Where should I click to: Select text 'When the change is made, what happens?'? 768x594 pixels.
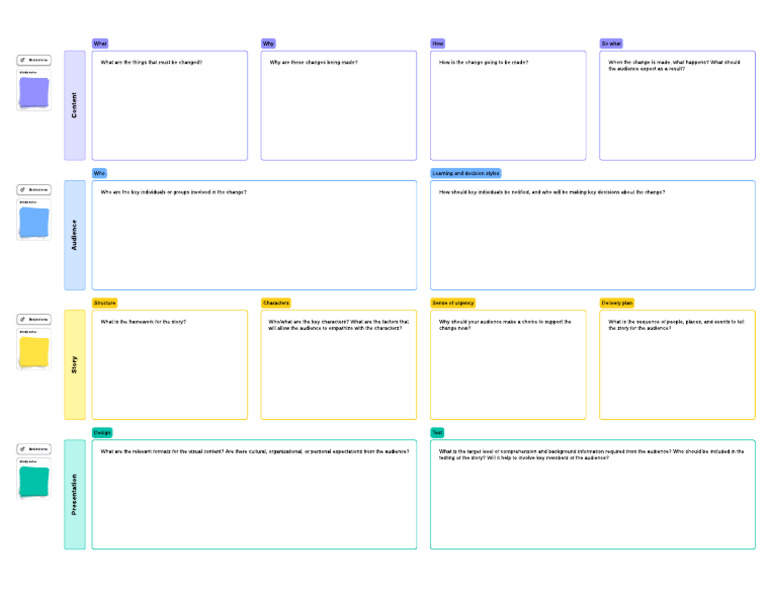pyautogui.click(x=658, y=62)
